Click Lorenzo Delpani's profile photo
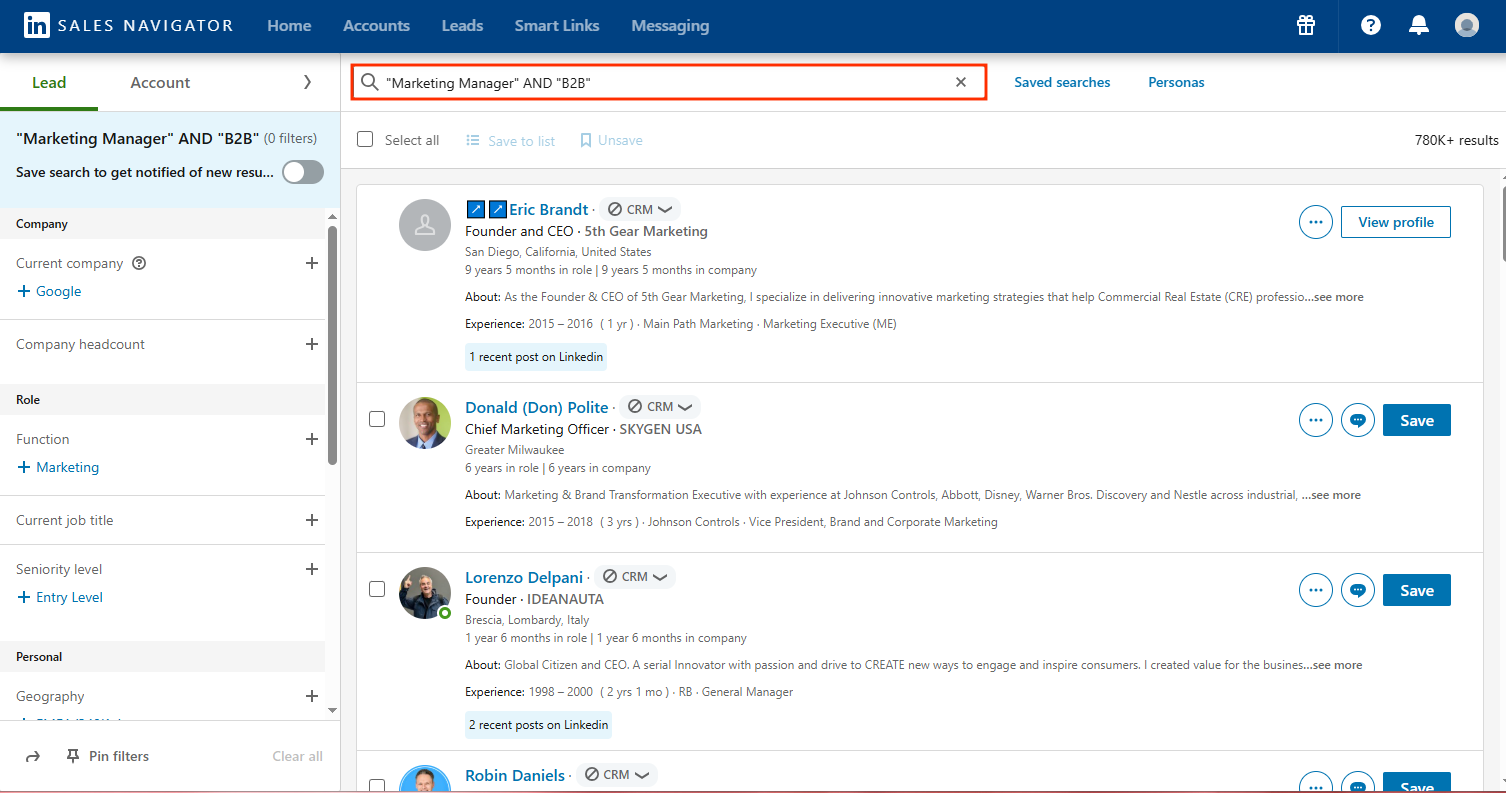Image resolution: width=1506 pixels, height=793 pixels. click(425, 593)
